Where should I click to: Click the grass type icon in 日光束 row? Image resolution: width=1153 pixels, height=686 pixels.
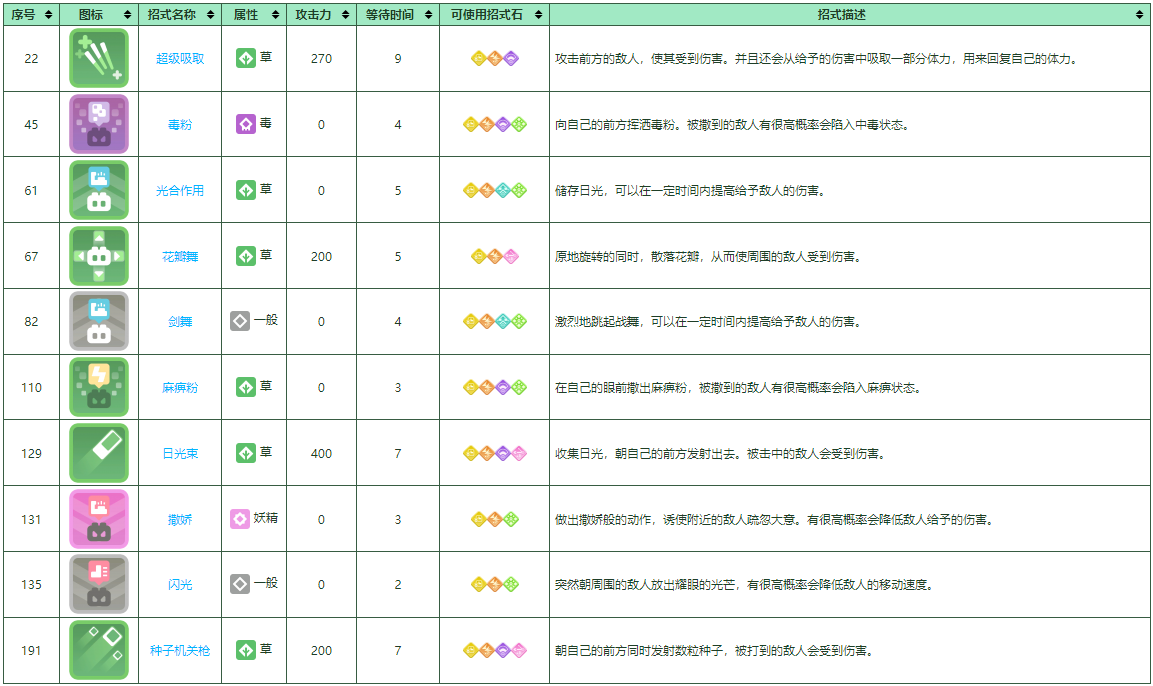click(246, 453)
